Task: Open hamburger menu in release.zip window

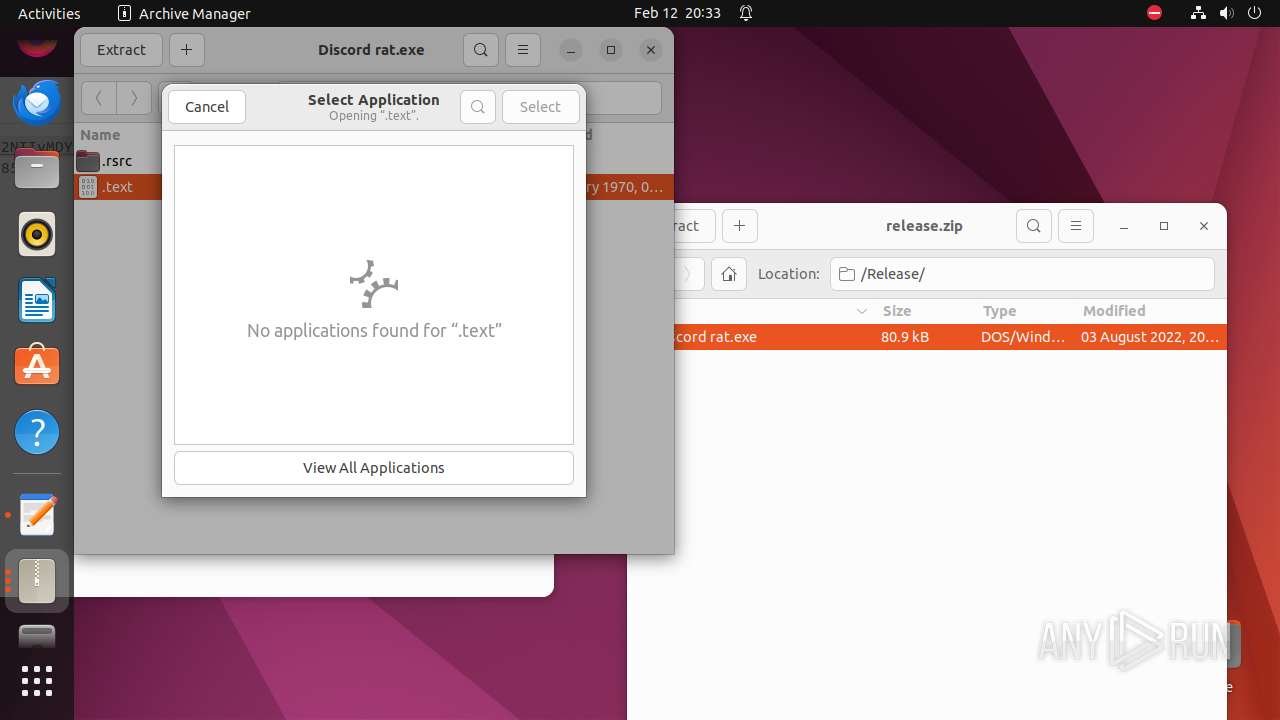Action: (1075, 226)
